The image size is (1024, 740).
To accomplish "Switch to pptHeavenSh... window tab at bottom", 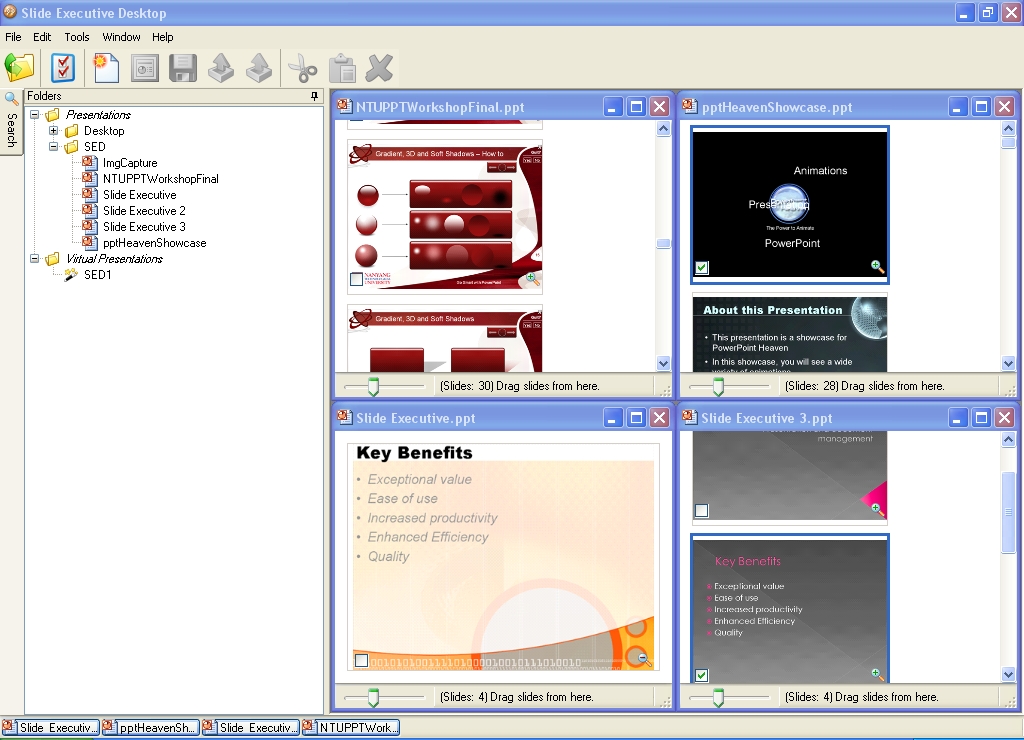I will 150,728.
